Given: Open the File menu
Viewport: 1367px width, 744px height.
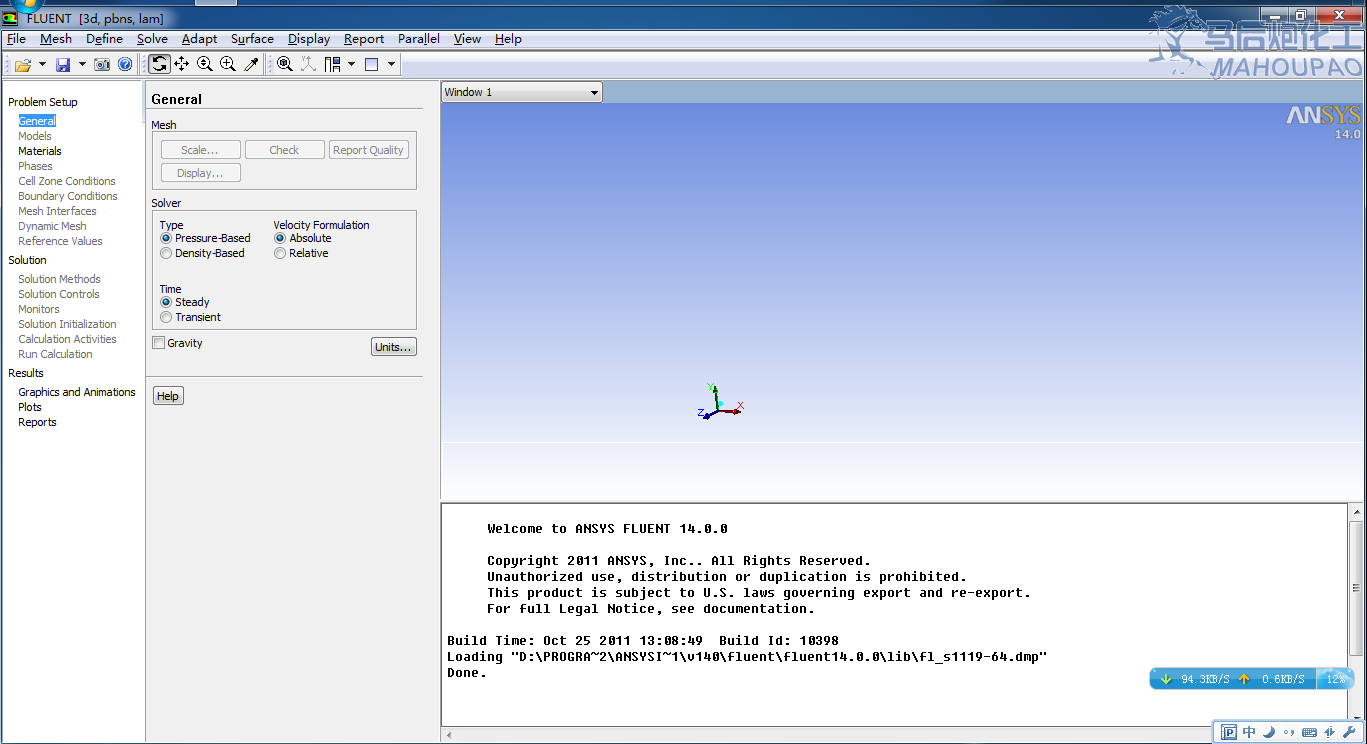Looking at the screenshot, I should tap(16, 39).
